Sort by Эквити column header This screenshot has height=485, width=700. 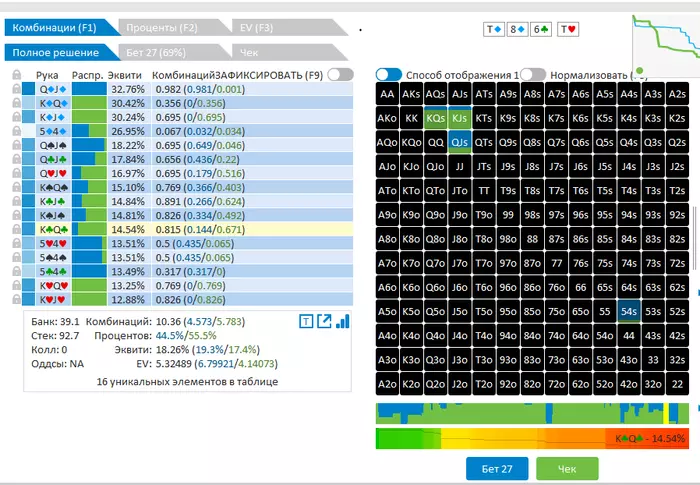tap(125, 75)
